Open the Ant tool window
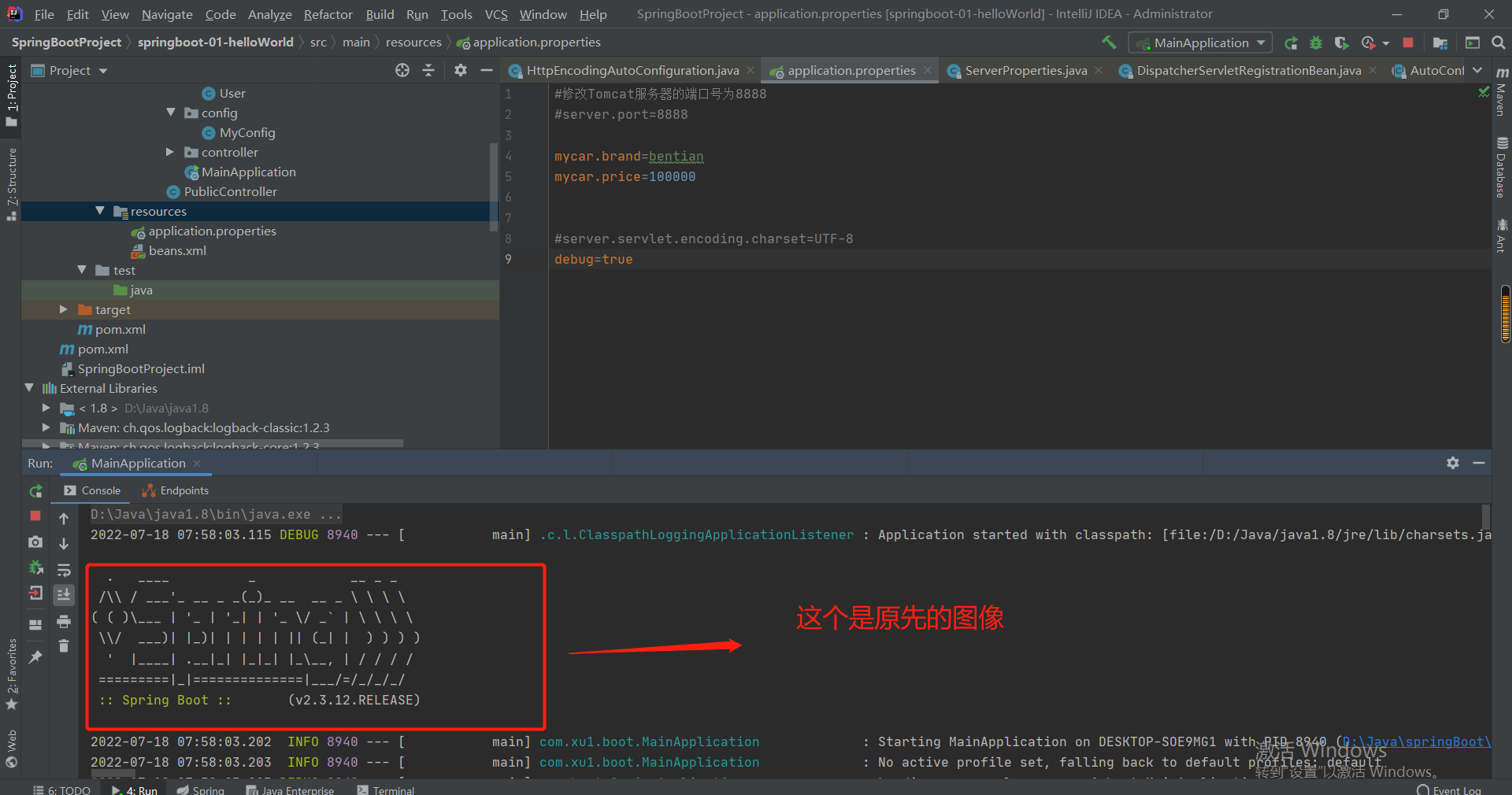This screenshot has height=795, width=1512. 1502,235
